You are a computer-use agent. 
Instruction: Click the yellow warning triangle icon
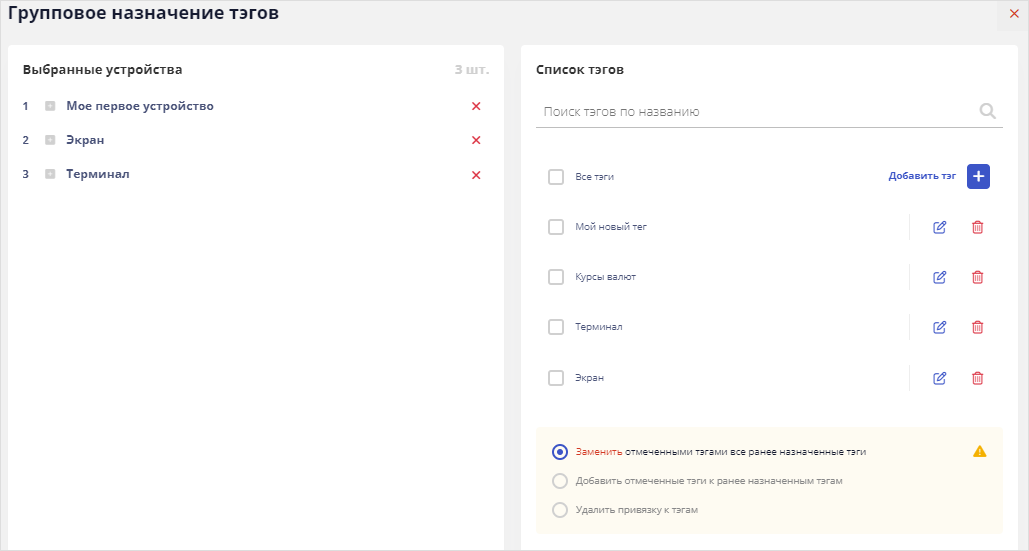[980, 451]
